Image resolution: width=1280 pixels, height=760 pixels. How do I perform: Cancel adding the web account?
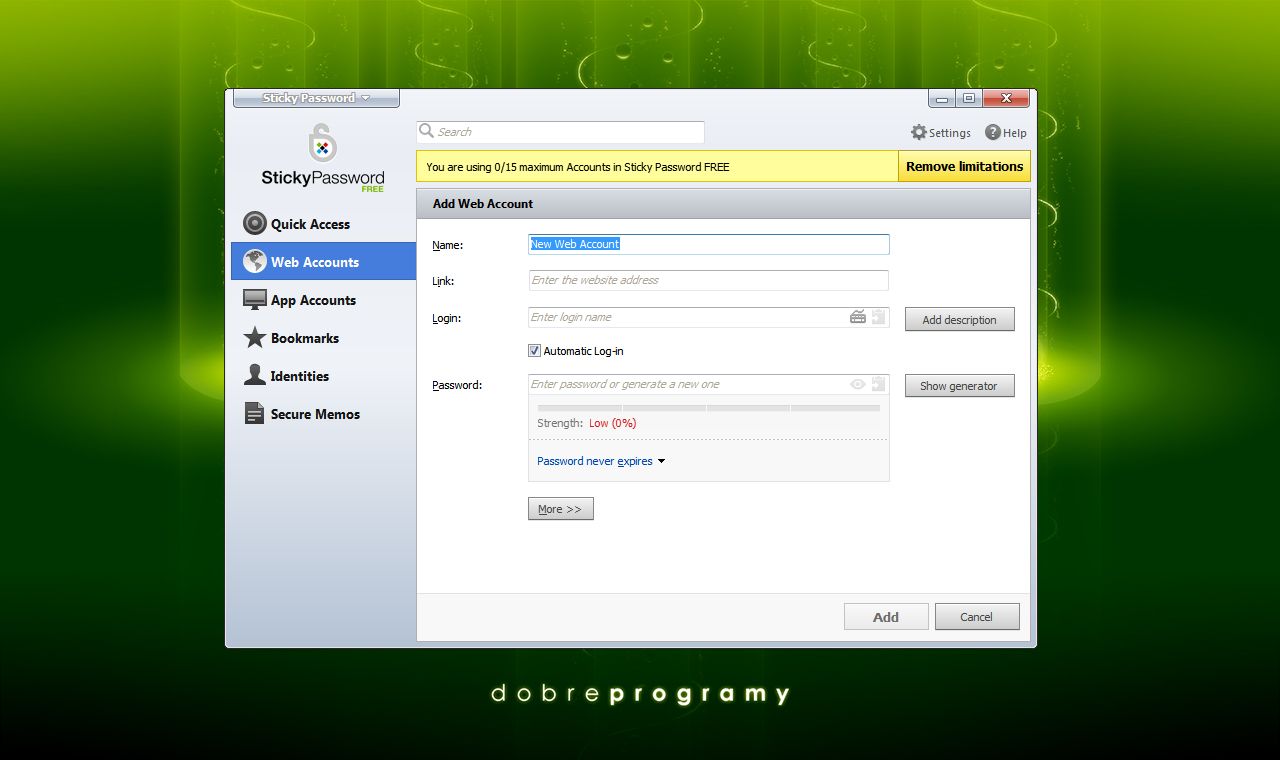pos(977,617)
